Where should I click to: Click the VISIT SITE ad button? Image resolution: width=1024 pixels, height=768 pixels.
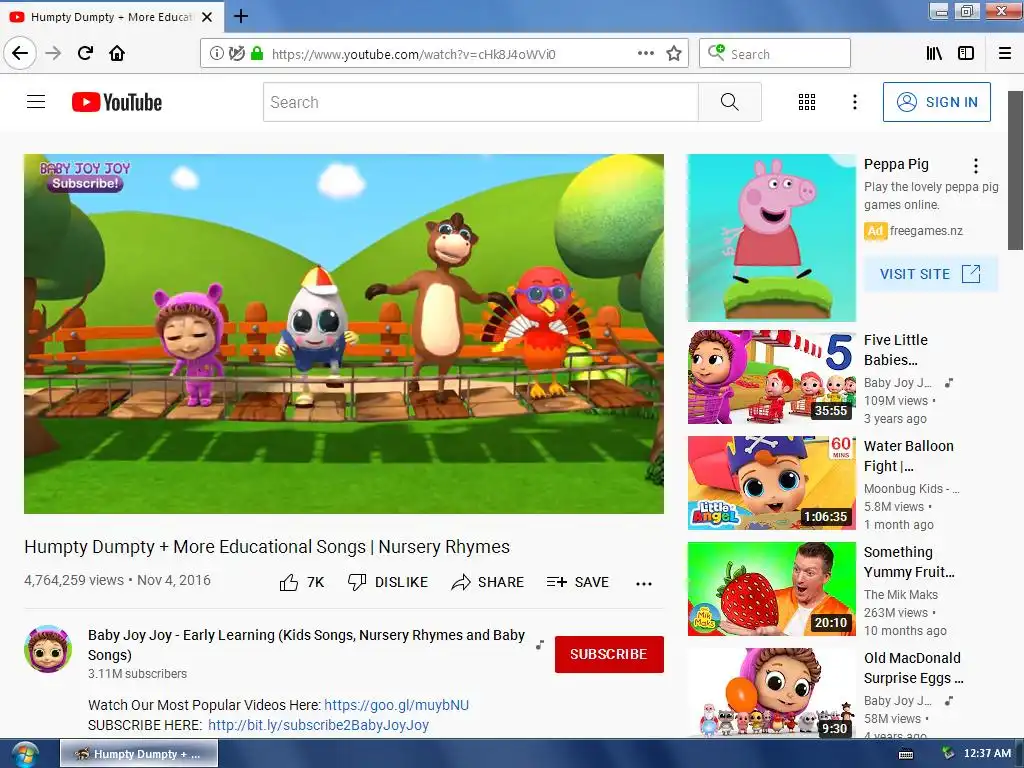tap(930, 274)
